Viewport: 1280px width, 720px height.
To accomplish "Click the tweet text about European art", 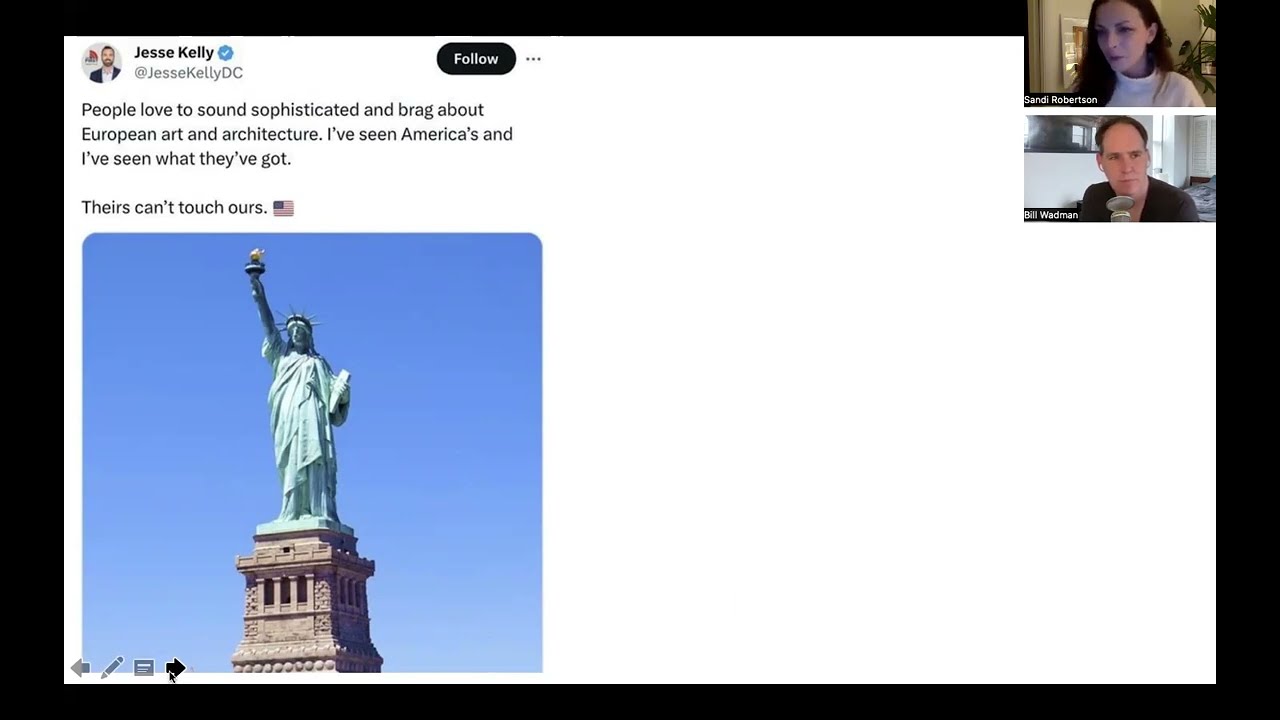I will pyautogui.click(x=297, y=134).
